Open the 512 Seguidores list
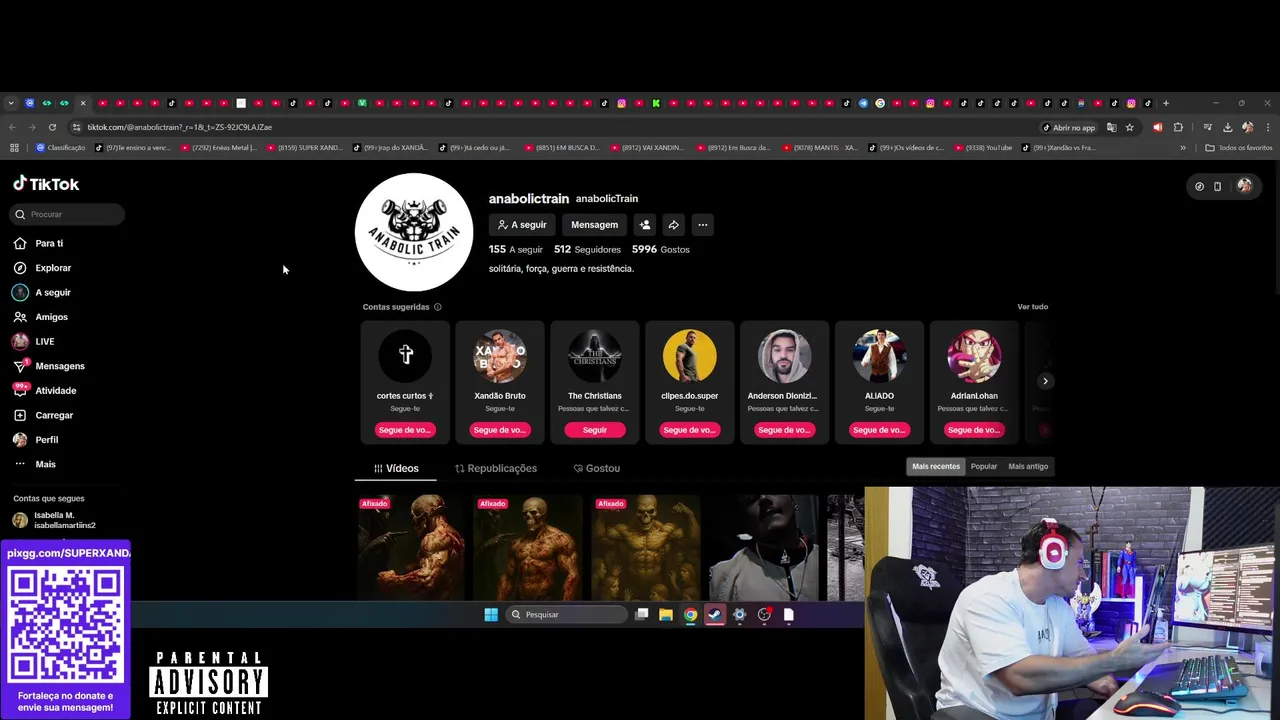 point(587,249)
